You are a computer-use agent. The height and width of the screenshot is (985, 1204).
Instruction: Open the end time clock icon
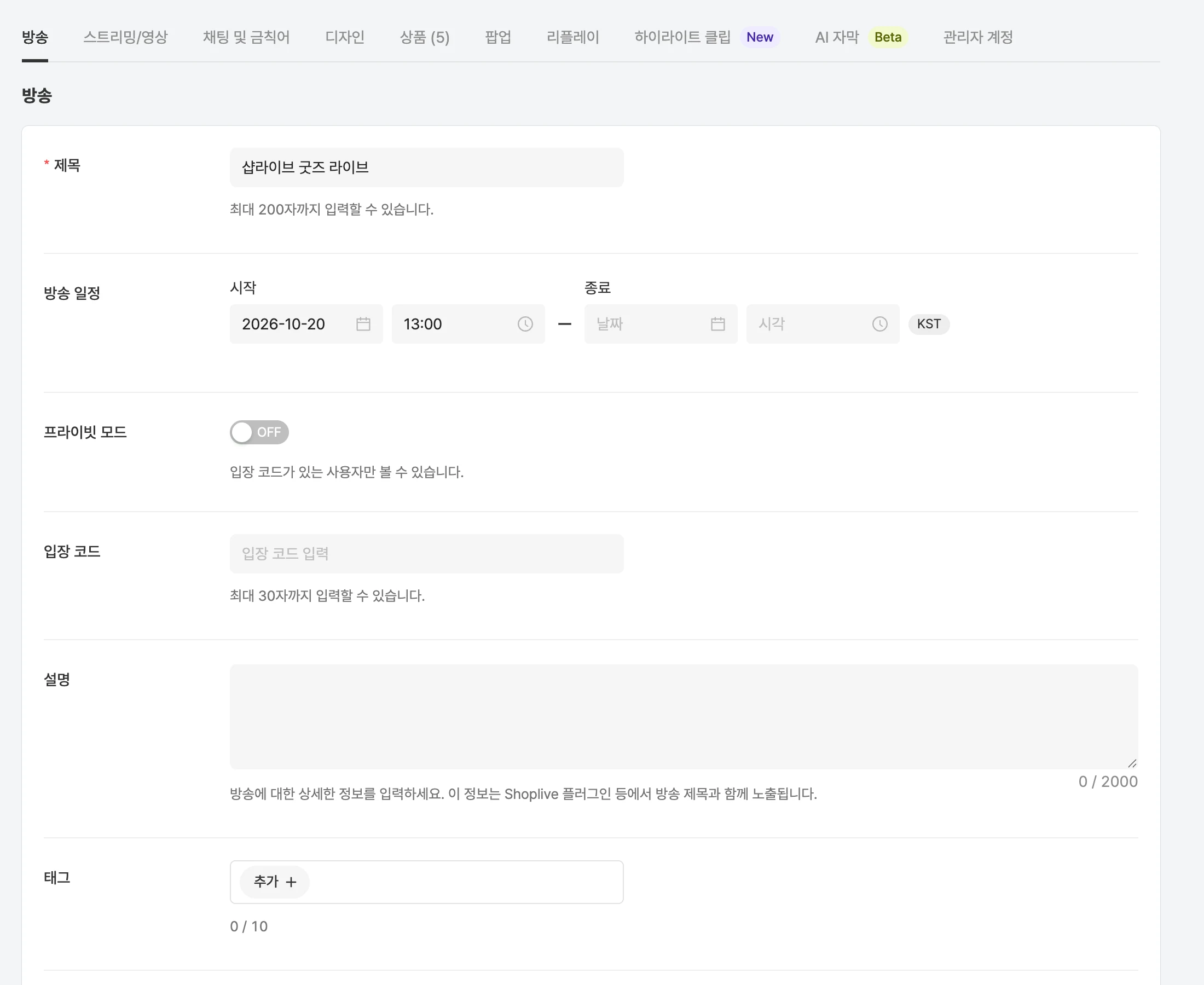[x=879, y=324]
